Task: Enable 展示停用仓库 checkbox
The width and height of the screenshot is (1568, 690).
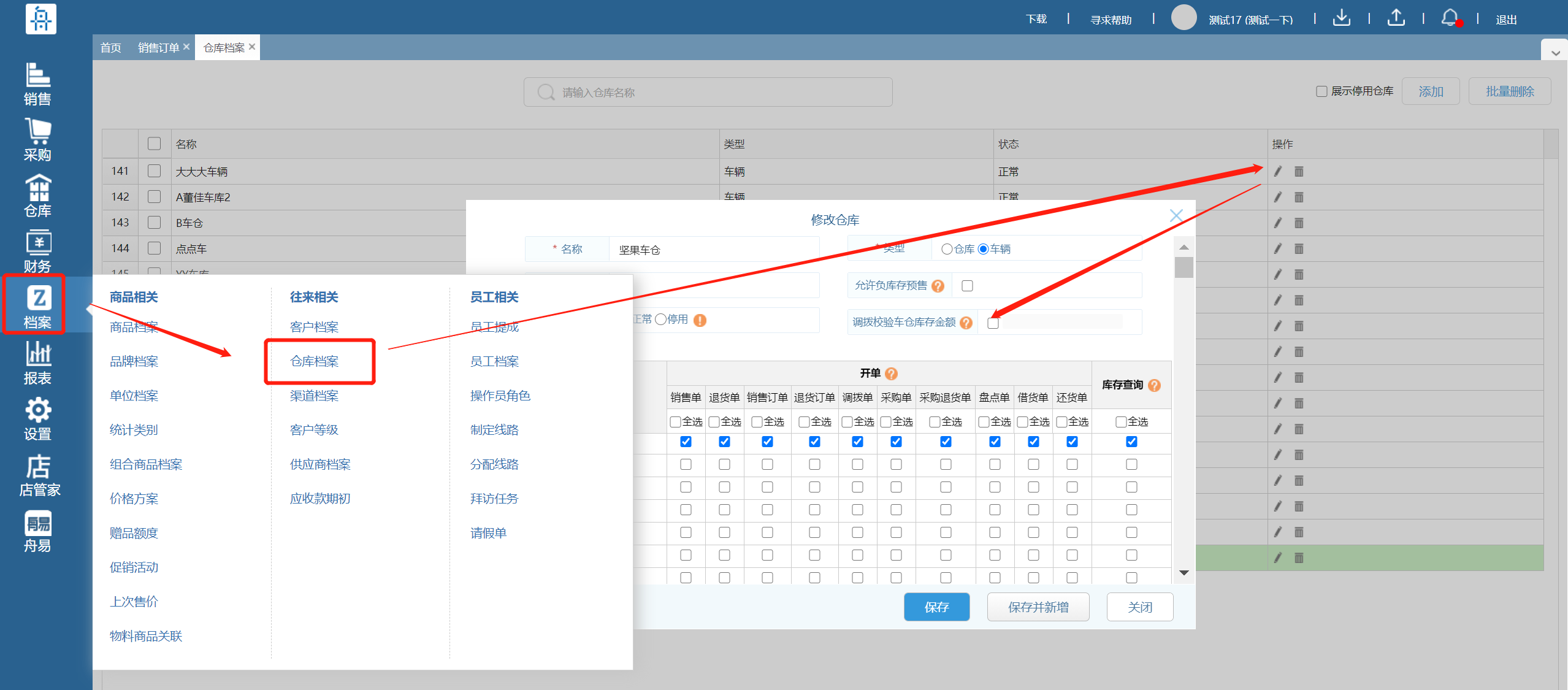Action: pyautogui.click(x=1321, y=91)
